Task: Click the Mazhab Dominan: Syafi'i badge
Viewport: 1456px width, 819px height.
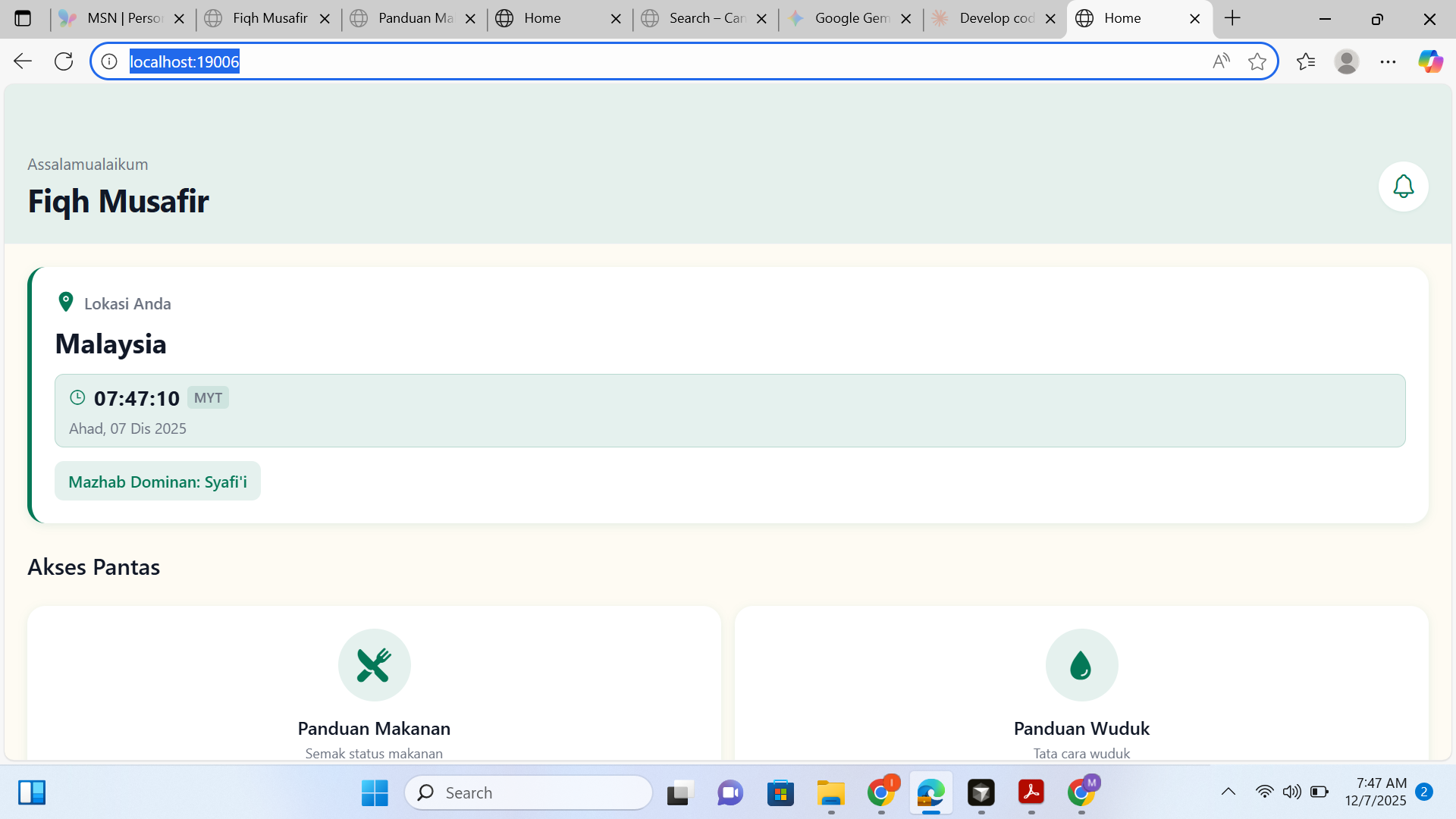Action: coord(158,482)
